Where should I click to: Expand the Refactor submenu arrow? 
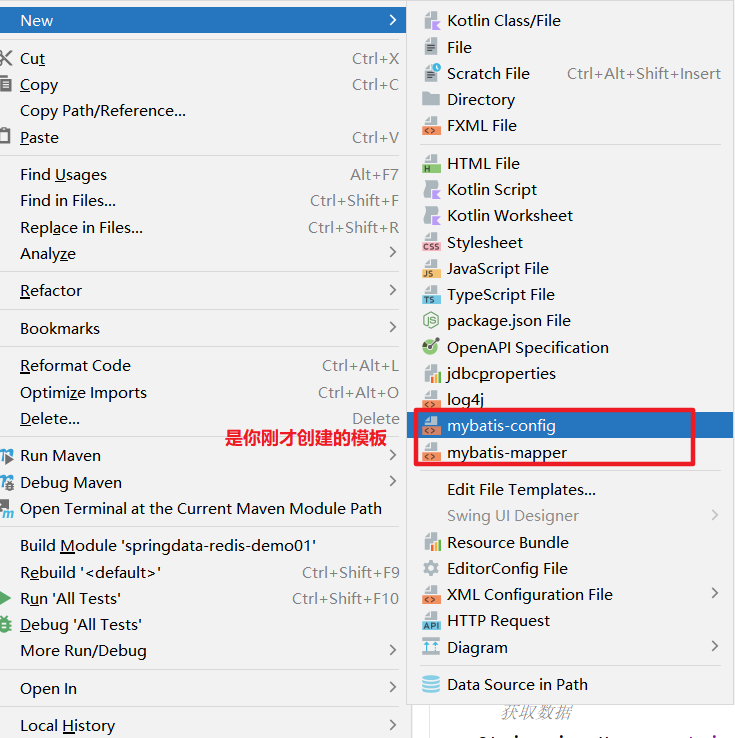coord(393,290)
